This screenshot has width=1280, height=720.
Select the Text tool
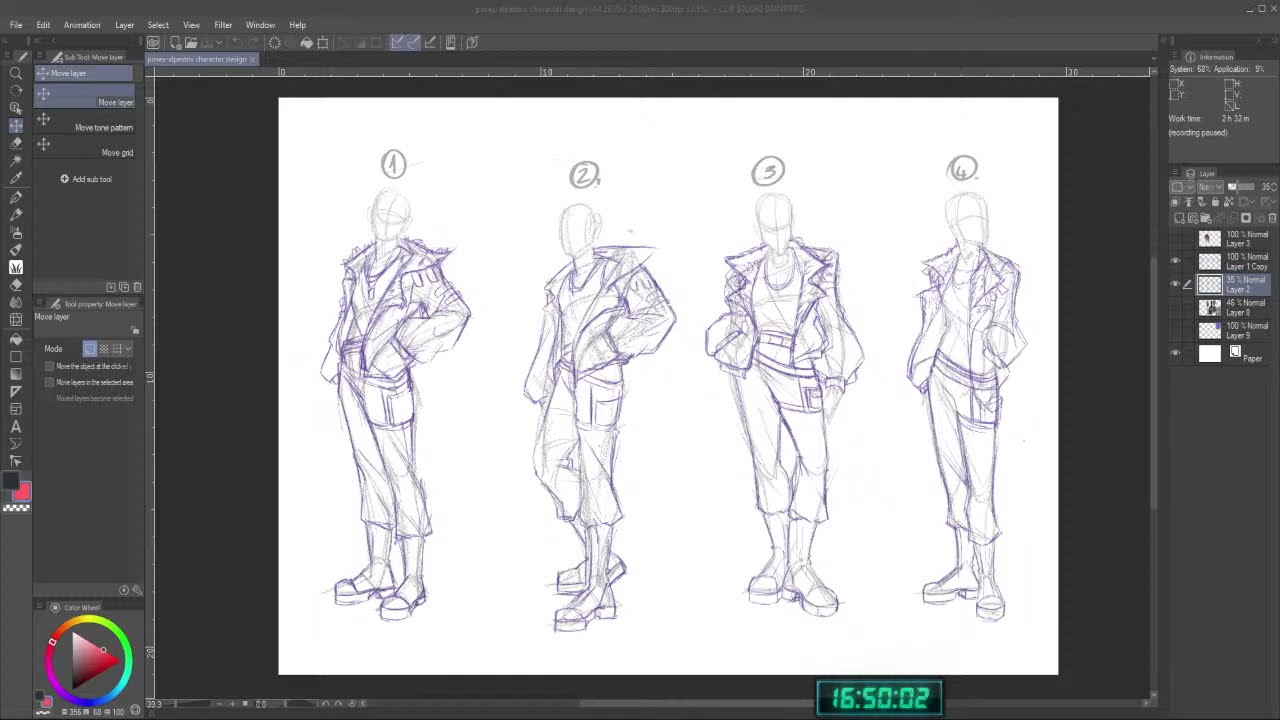point(16,427)
